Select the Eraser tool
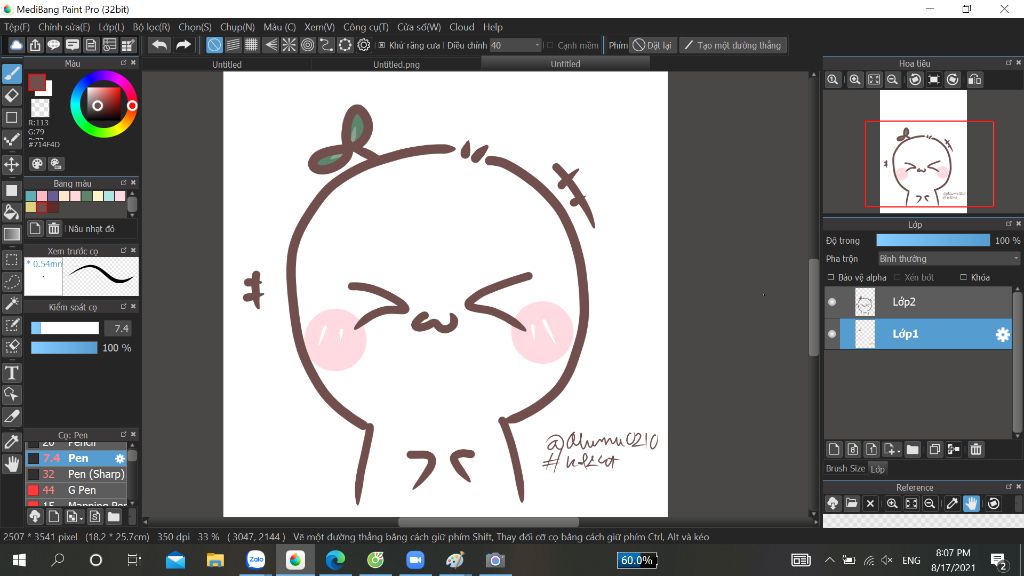Screen dimensions: 1024x576 [12, 95]
